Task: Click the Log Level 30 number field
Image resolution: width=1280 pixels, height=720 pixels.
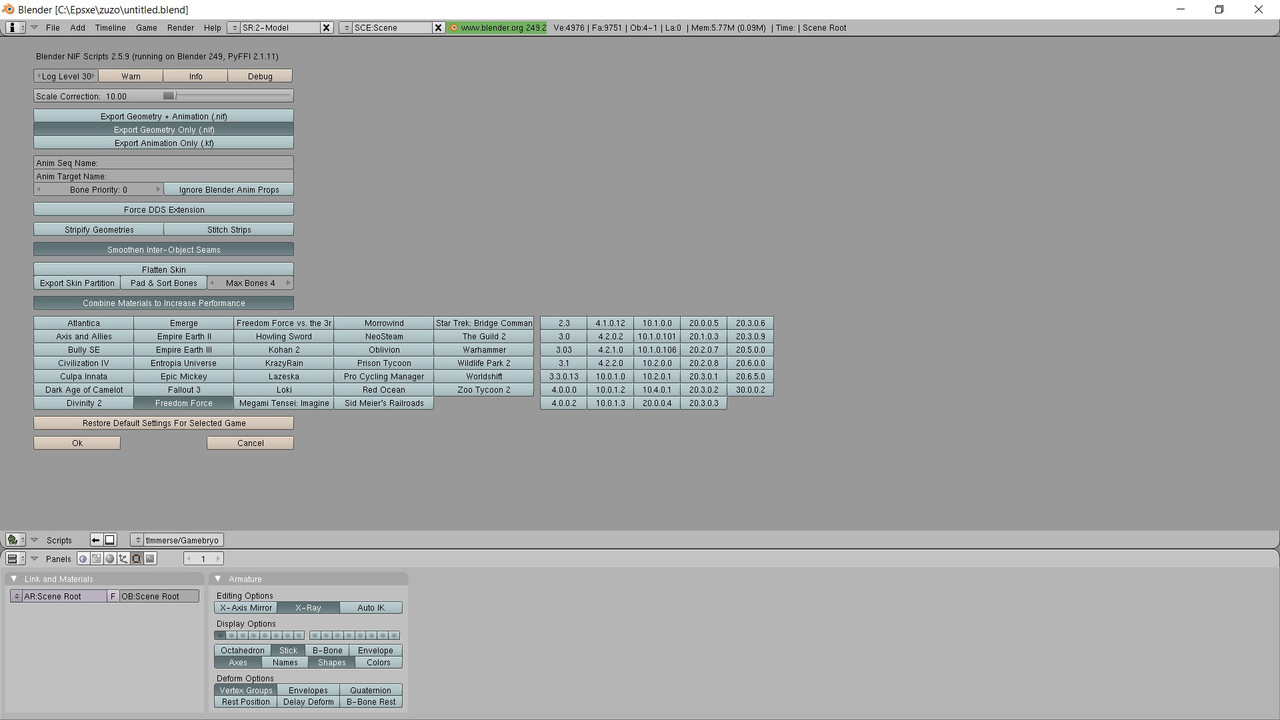Action: pos(66,76)
